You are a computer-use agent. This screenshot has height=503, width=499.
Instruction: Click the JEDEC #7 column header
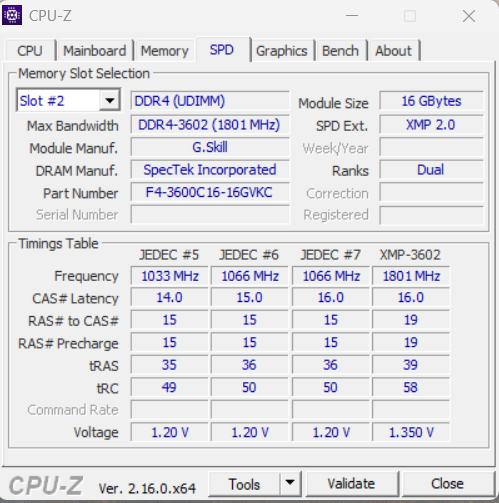[330, 255]
